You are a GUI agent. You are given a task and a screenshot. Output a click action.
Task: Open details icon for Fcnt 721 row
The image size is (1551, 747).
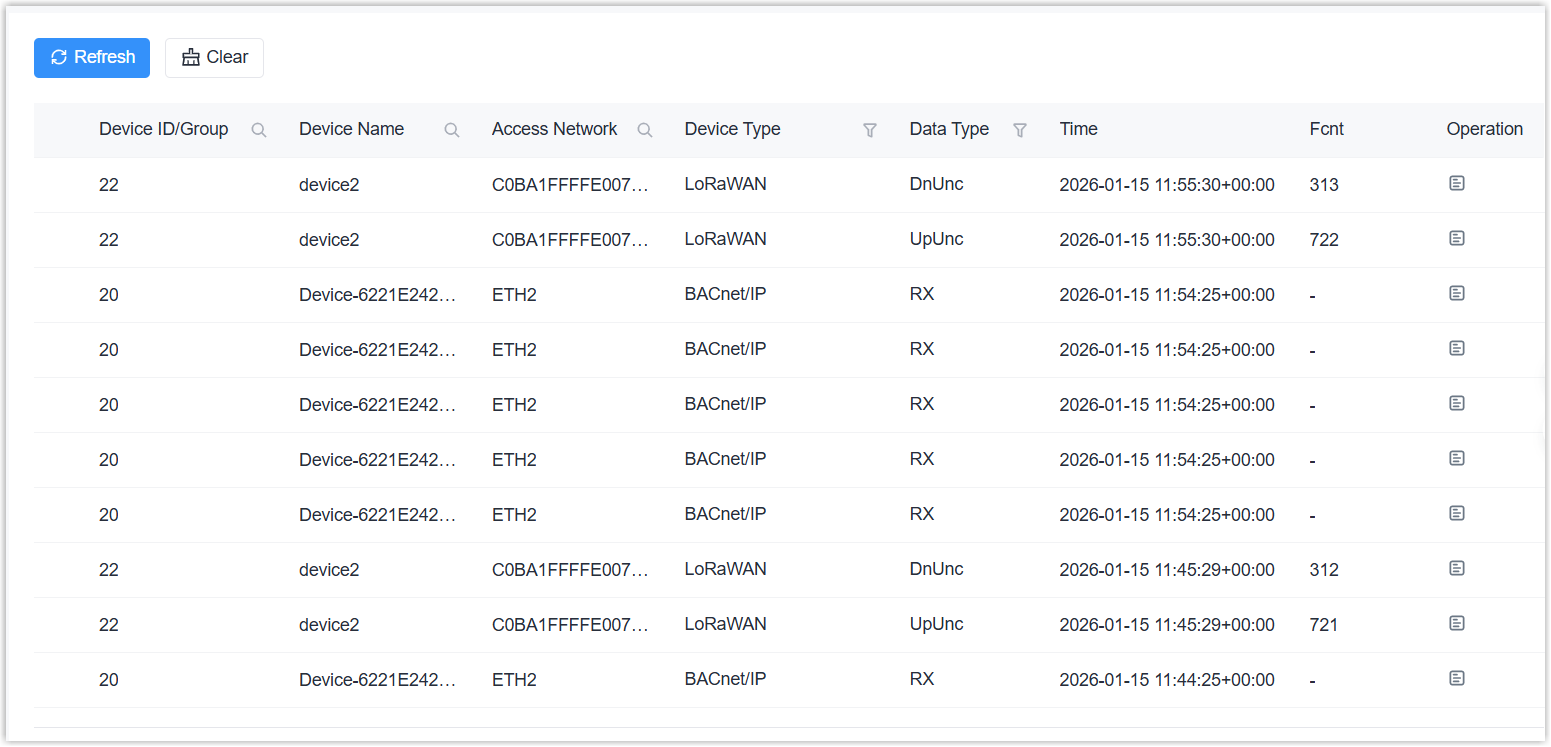tap(1457, 624)
